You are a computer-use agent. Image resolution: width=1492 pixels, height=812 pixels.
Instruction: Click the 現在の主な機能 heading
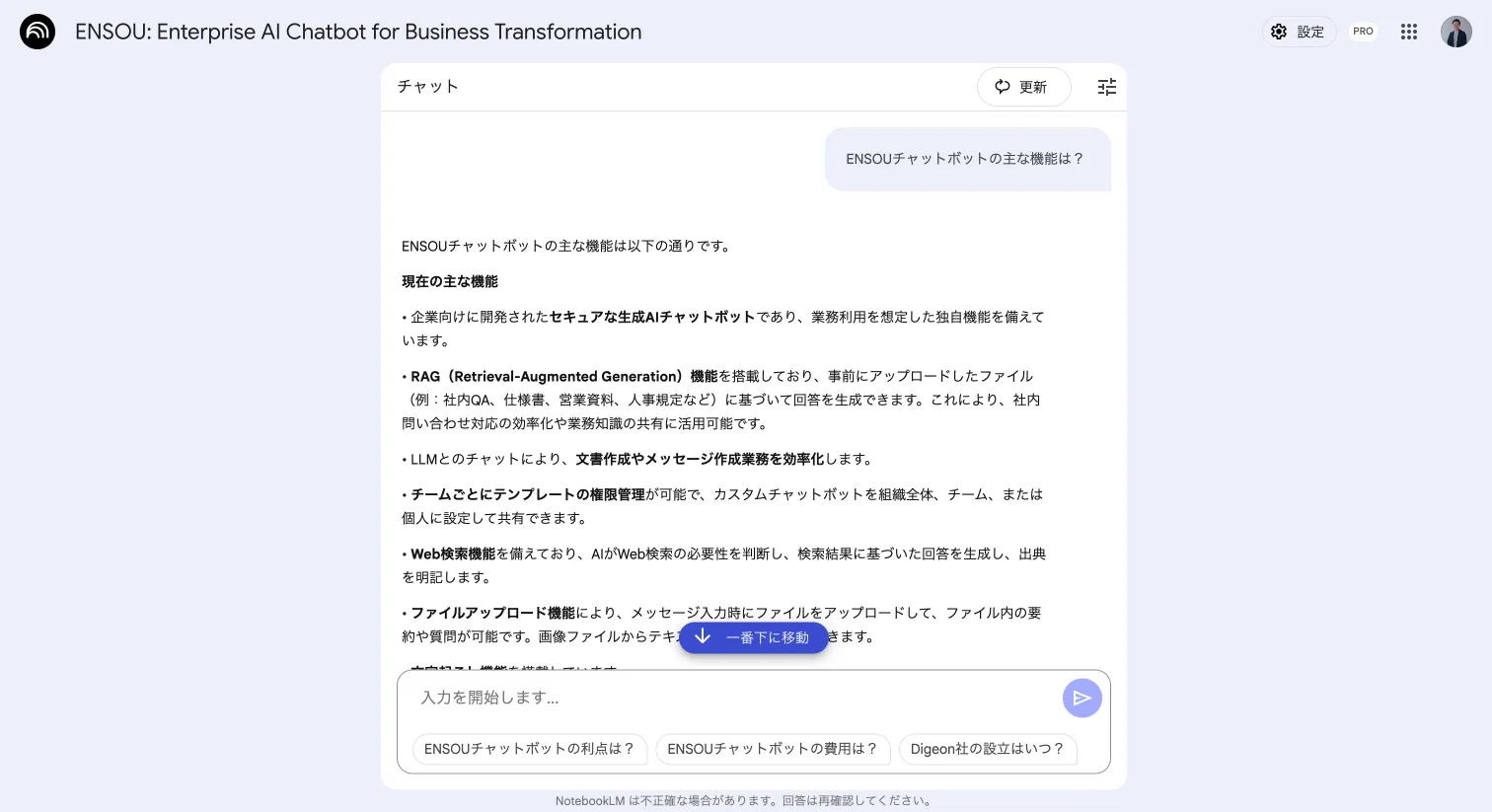point(450,281)
